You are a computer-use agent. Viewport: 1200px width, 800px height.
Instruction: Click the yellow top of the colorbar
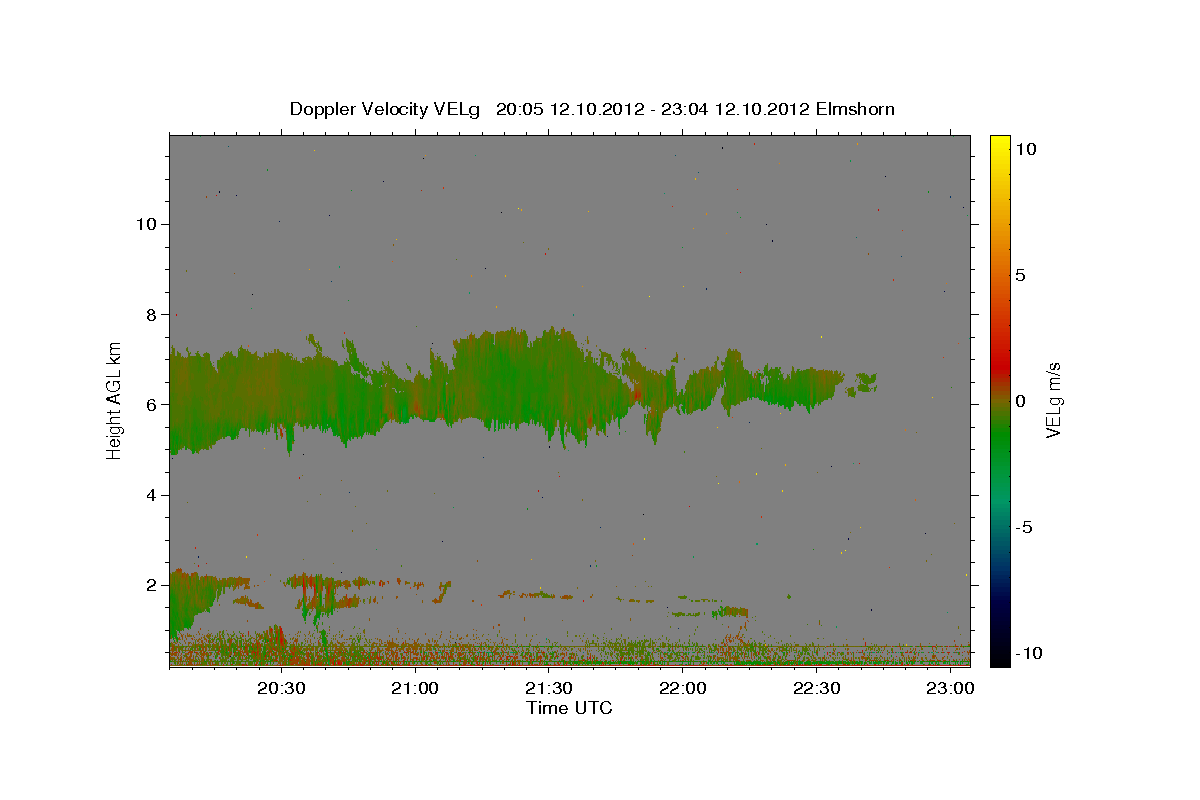(x=999, y=143)
